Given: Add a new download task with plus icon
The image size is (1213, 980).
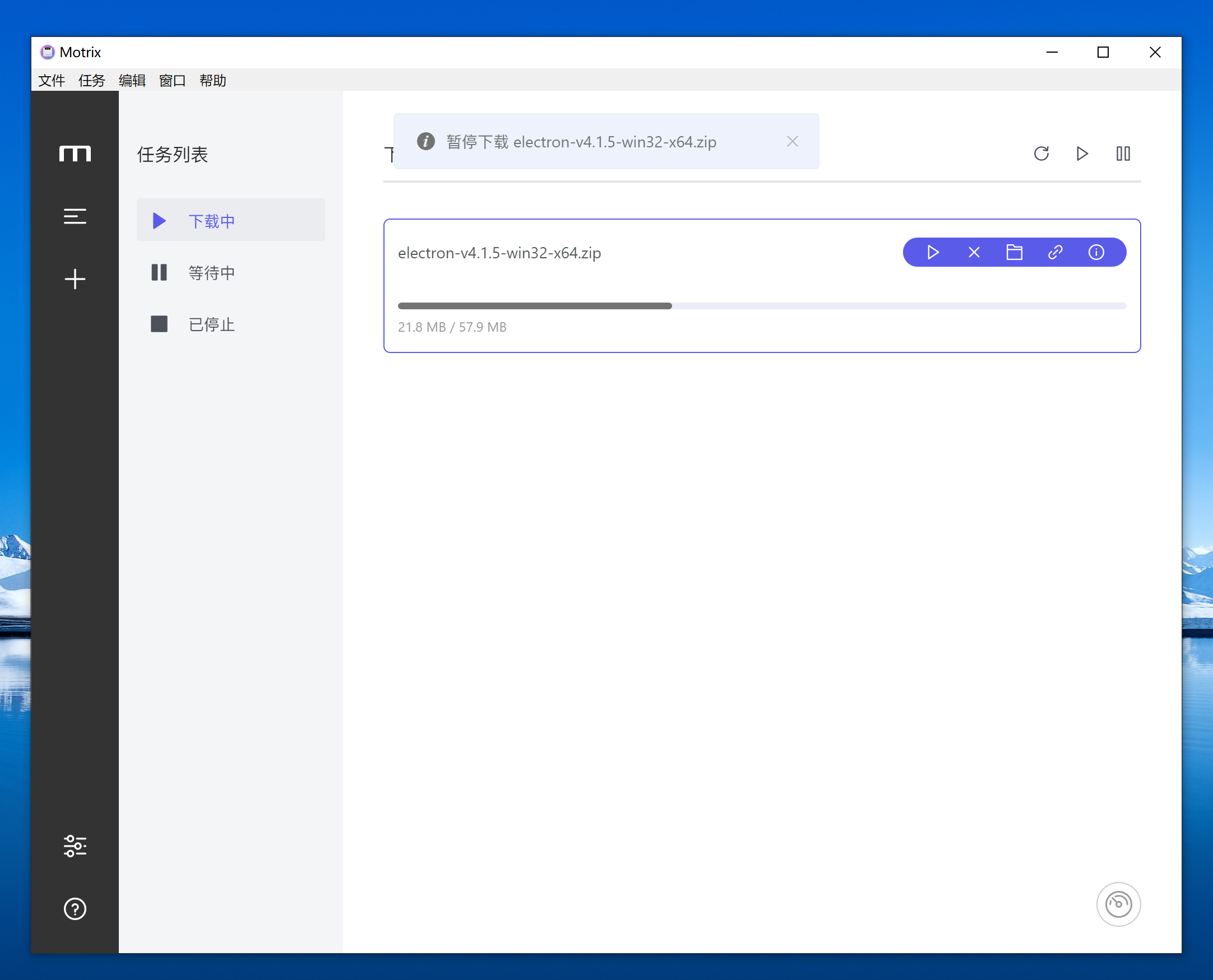Looking at the screenshot, I should [x=75, y=279].
